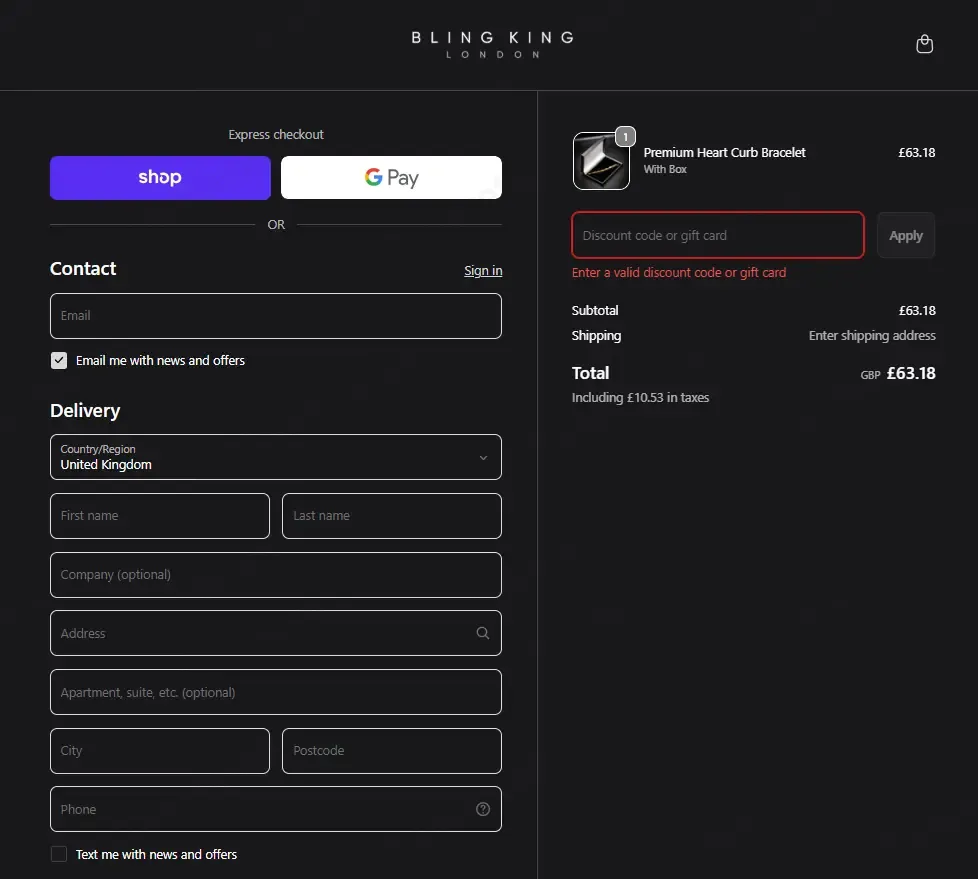The width and height of the screenshot is (978, 879).
Task: Click the quantity badge on product image
Action: (x=625, y=137)
